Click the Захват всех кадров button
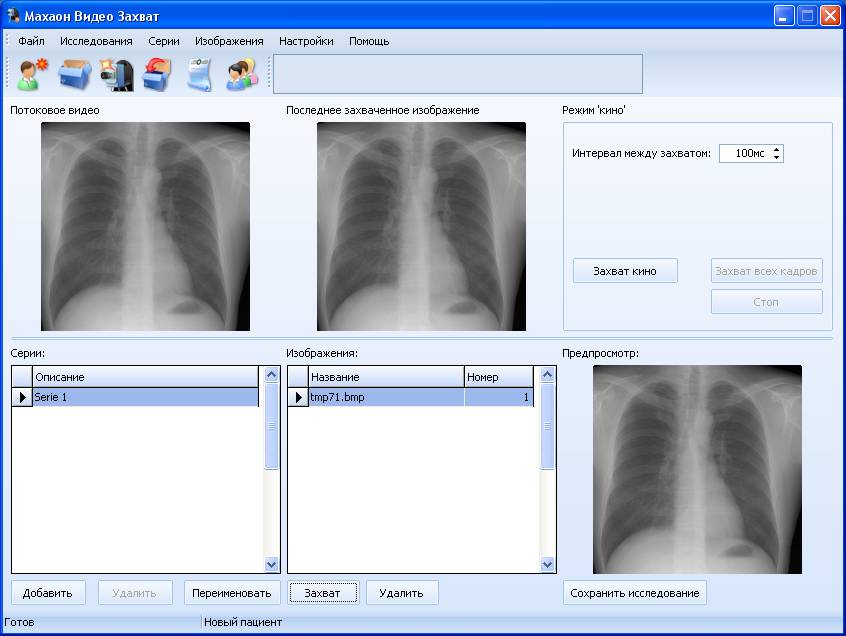This screenshot has width=846, height=636. 766,271
